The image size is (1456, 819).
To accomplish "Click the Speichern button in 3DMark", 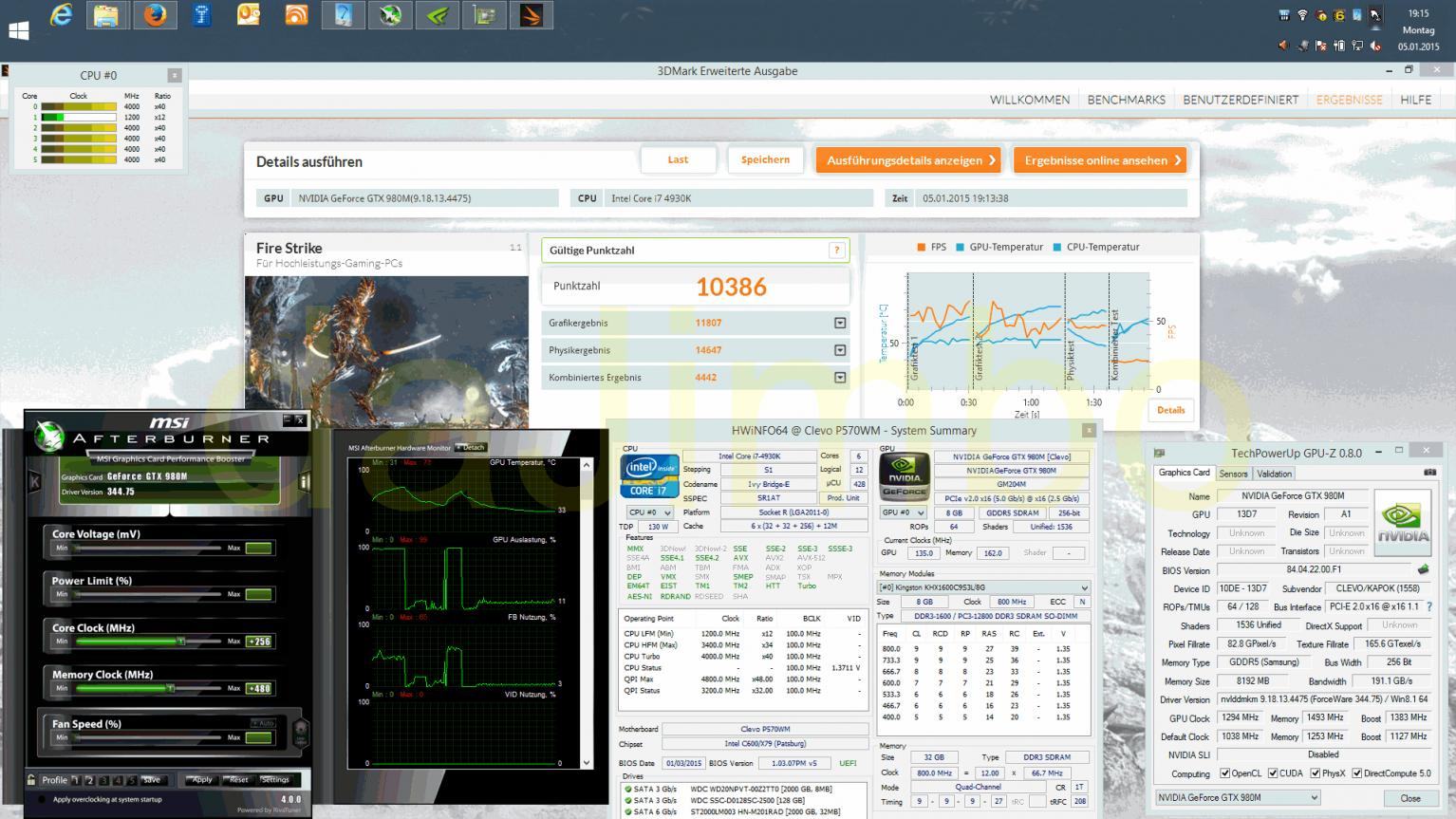I will coord(765,159).
